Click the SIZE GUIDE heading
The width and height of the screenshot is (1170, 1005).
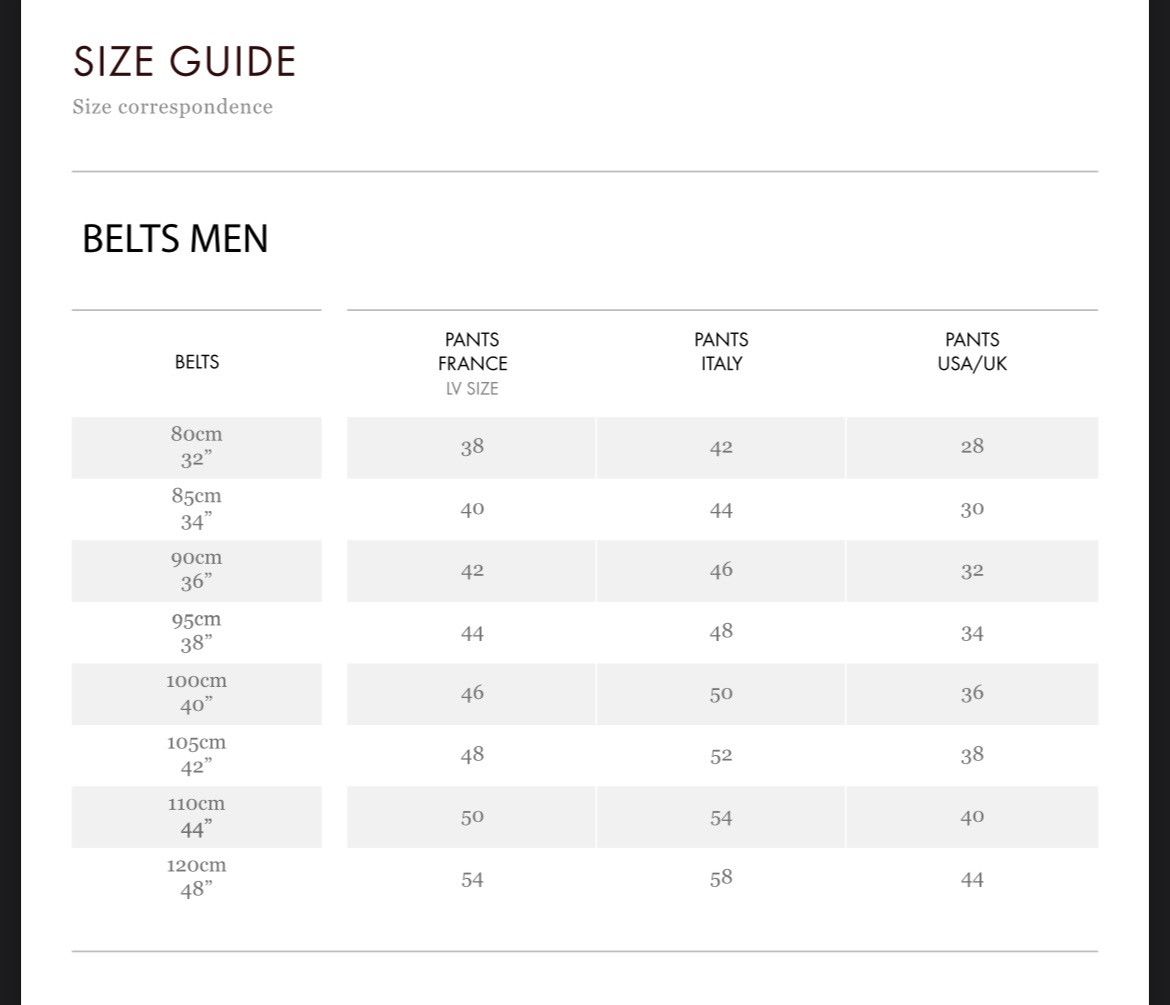tap(185, 62)
